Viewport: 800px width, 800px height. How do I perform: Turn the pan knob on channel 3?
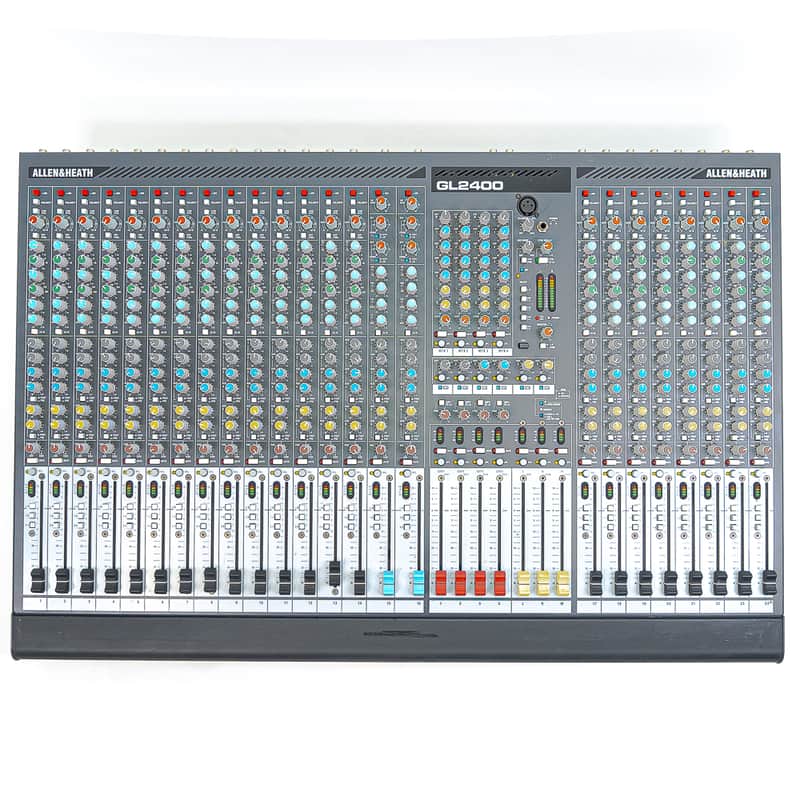[x=81, y=446]
